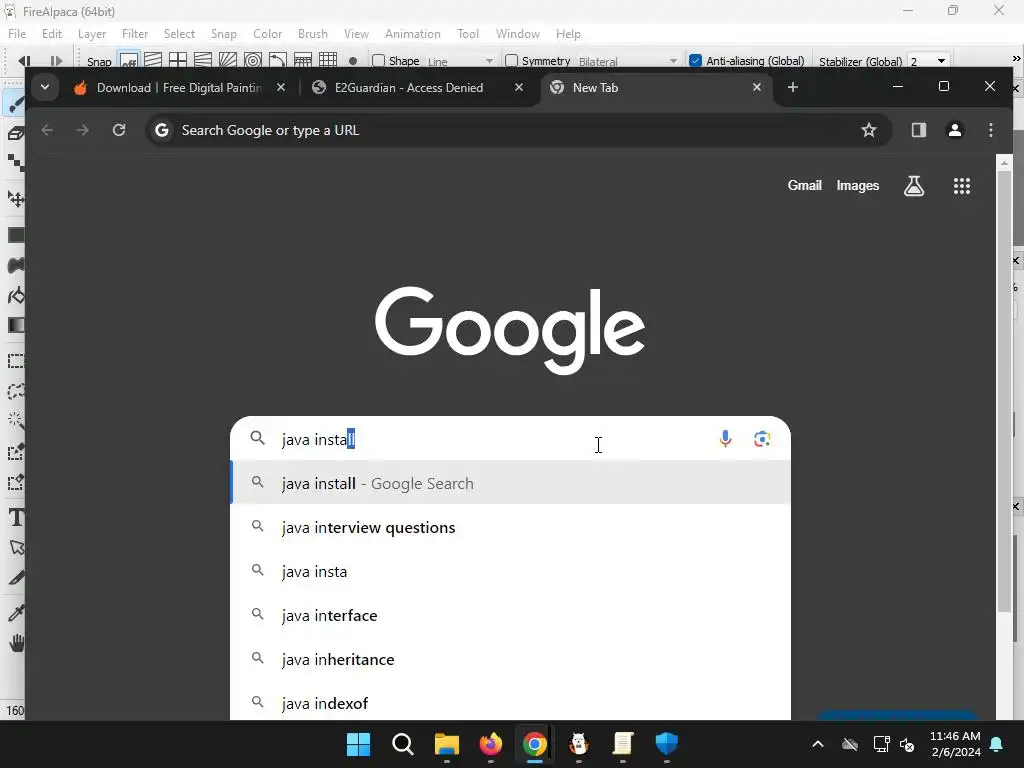Enable curve snap in FireAlpaca toolbar
The image size is (1024, 768).
[x=278, y=60]
